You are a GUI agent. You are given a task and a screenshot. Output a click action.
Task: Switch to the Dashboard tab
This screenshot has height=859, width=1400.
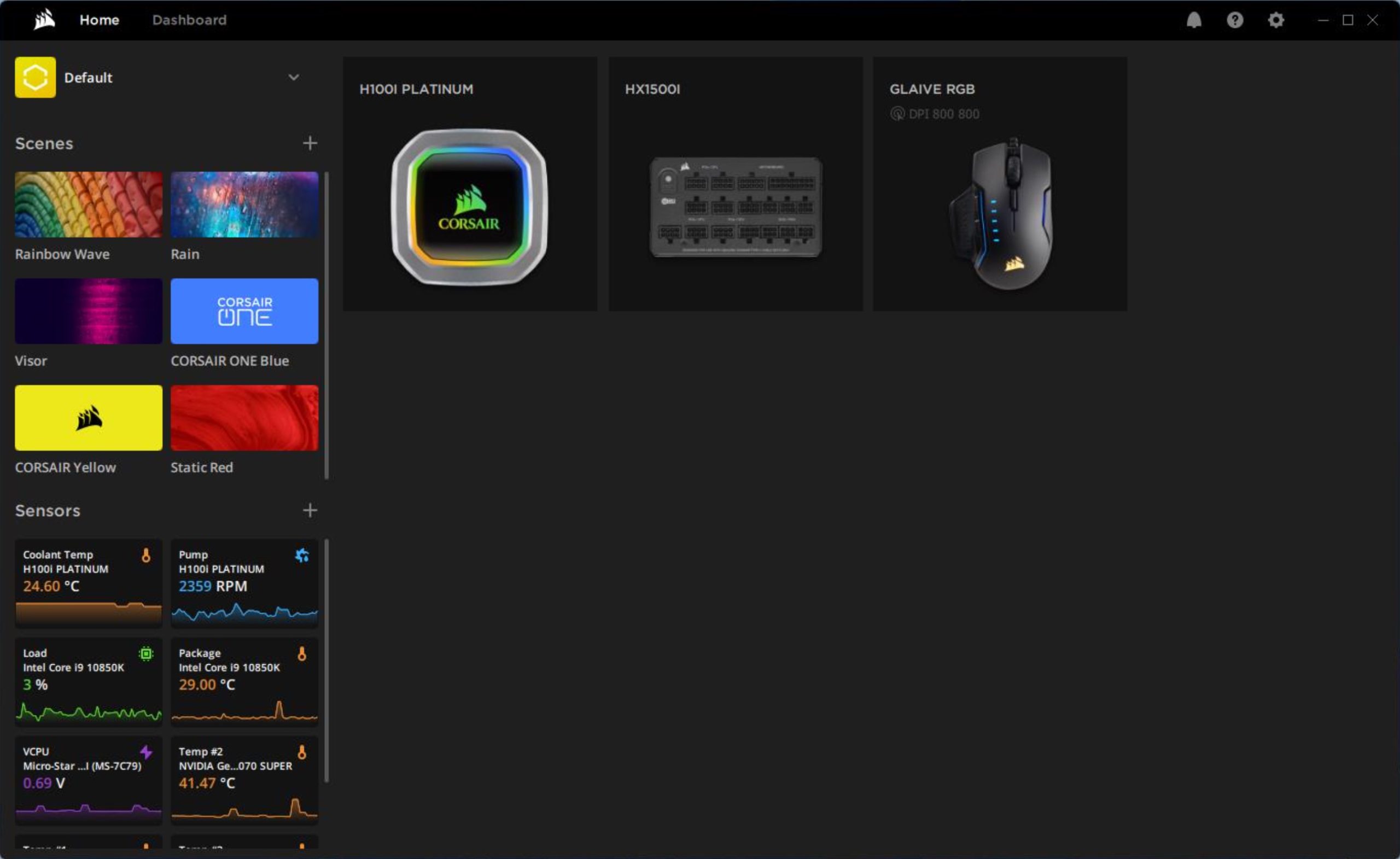pyautogui.click(x=189, y=20)
